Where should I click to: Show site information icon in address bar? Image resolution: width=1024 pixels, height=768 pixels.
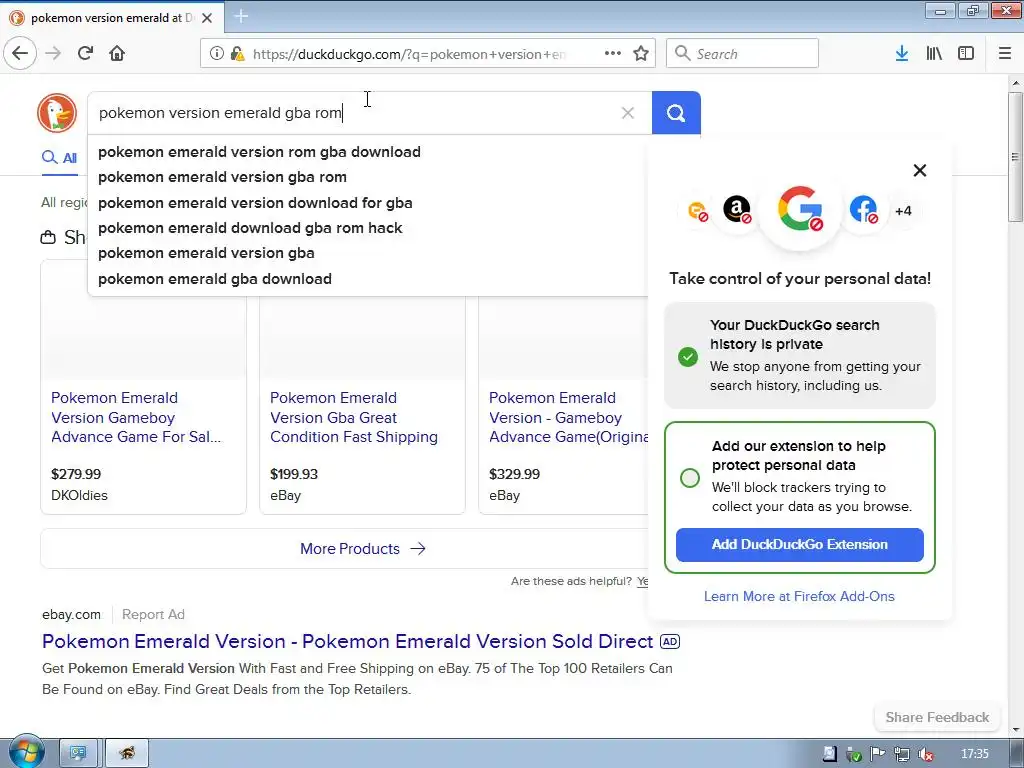coord(217,54)
